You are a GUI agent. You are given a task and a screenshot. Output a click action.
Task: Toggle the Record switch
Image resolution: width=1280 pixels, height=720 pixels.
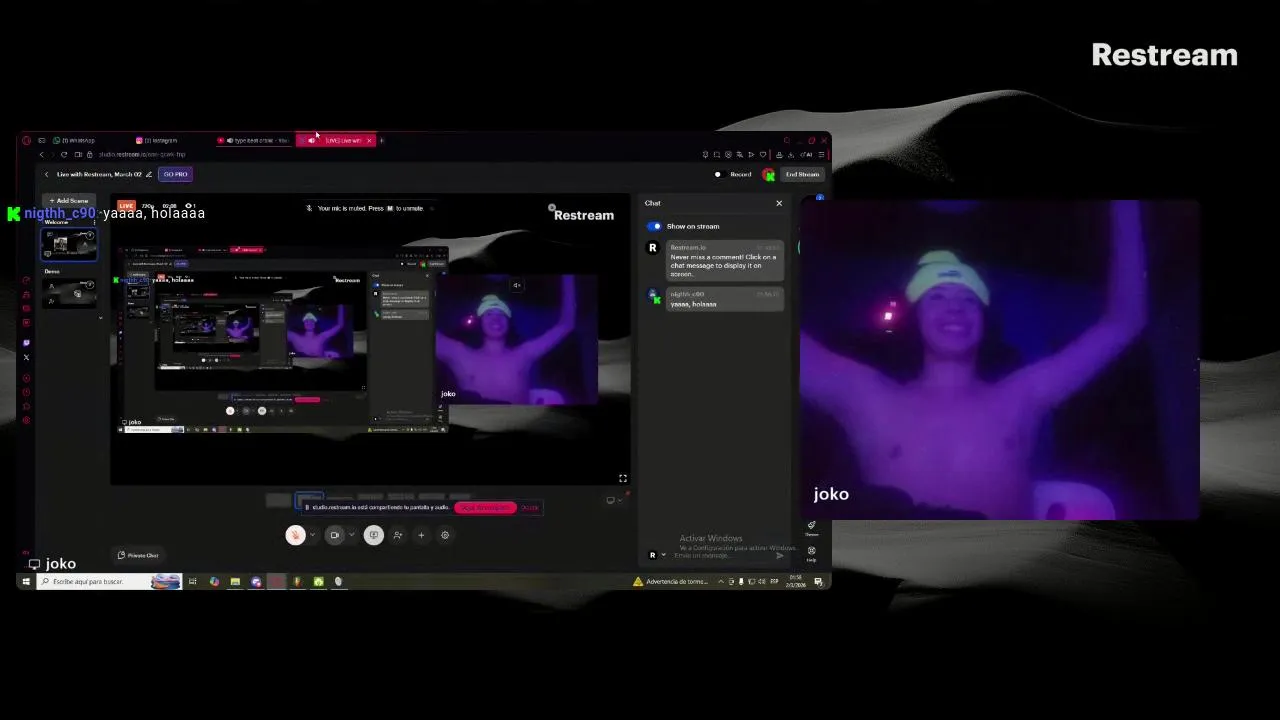(718, 174)
